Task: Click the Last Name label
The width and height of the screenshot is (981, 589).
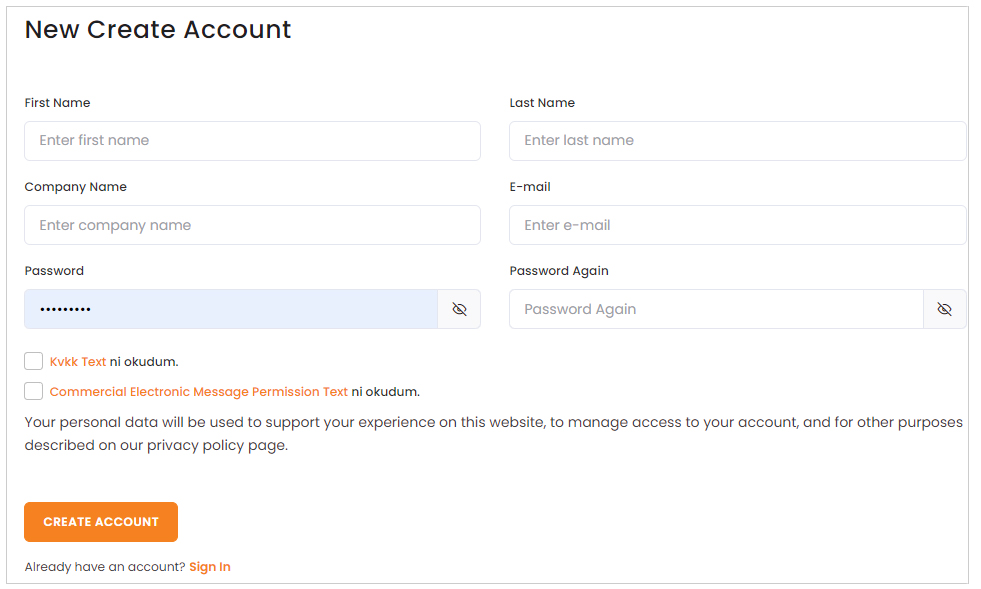Action: [x=542, y=103]
